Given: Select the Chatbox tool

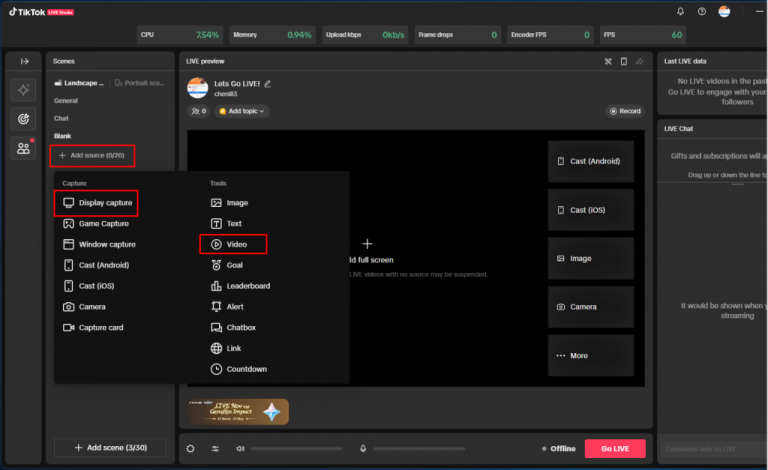Looking at the screenshot, I should (x=233, y=328).
